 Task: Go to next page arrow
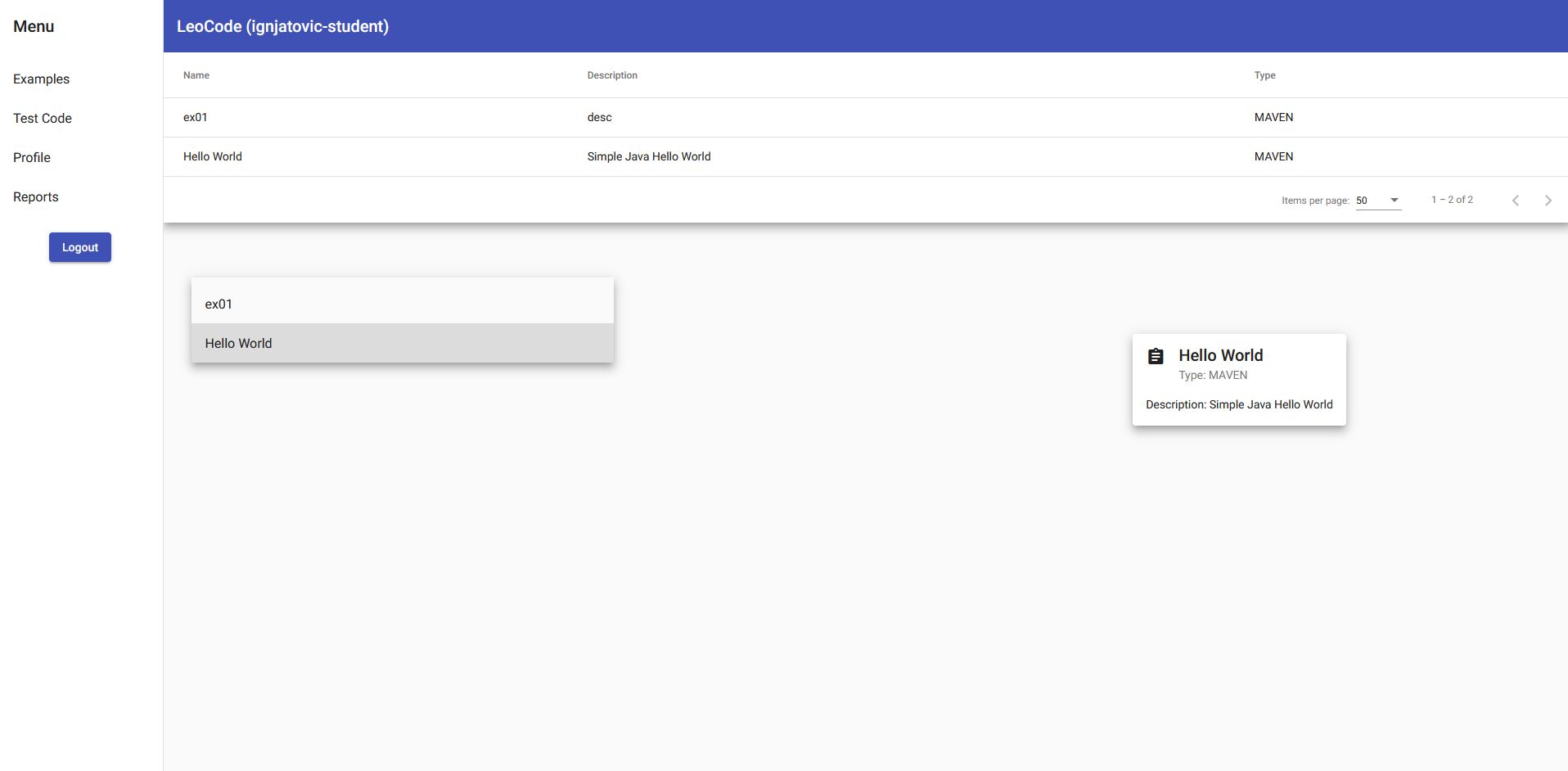coord(1548,200)
